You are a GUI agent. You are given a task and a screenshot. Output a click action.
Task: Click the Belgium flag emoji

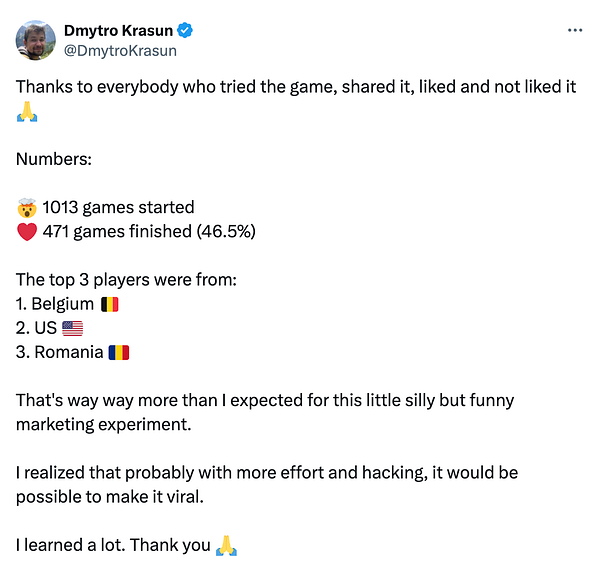point(110,304)
